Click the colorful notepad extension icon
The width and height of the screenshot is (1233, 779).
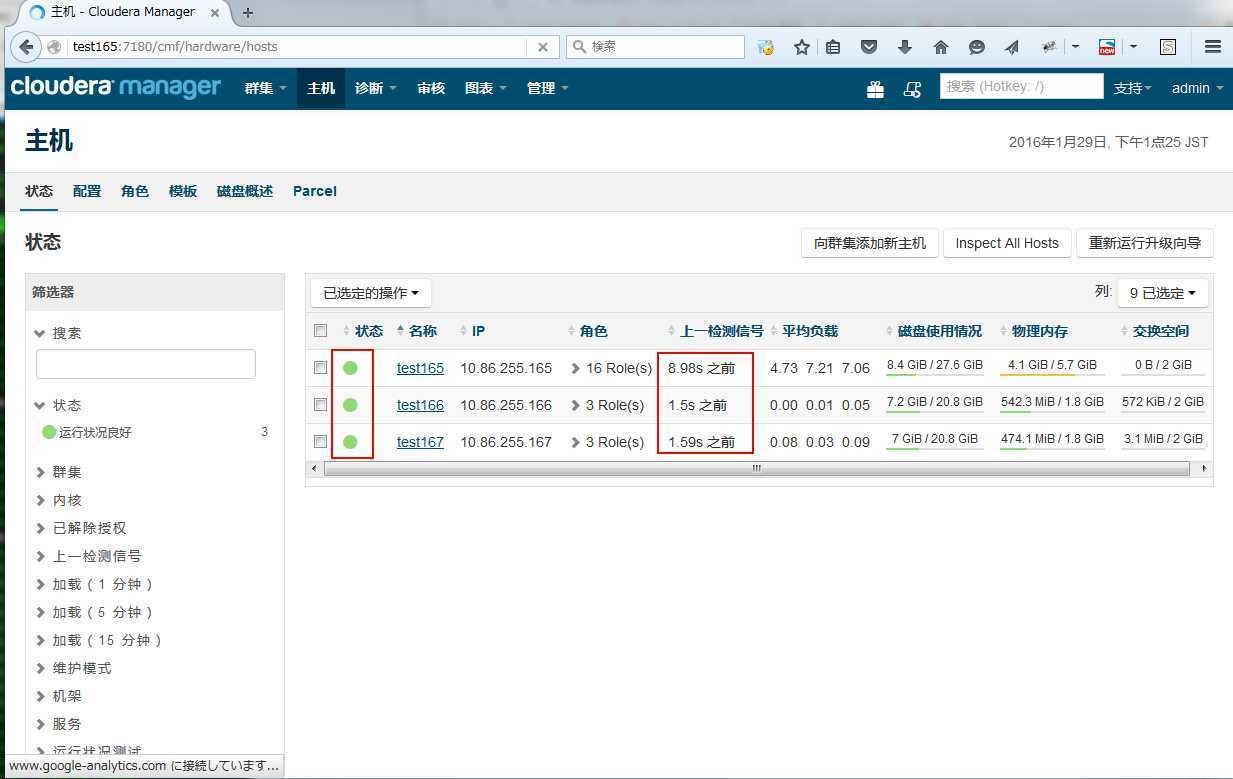766,47
